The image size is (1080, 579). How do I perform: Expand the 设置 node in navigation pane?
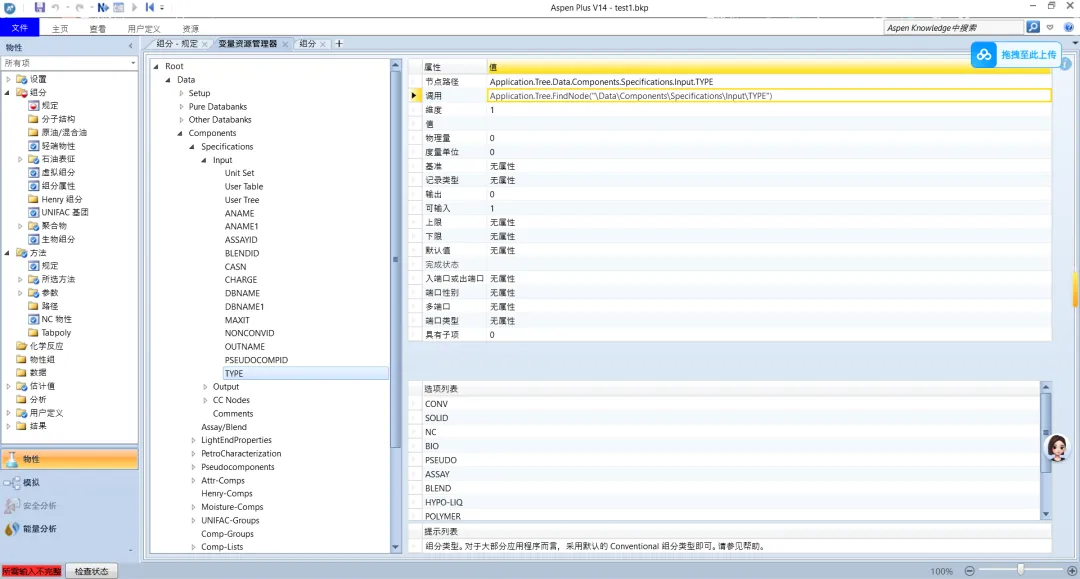pos(8,79)
